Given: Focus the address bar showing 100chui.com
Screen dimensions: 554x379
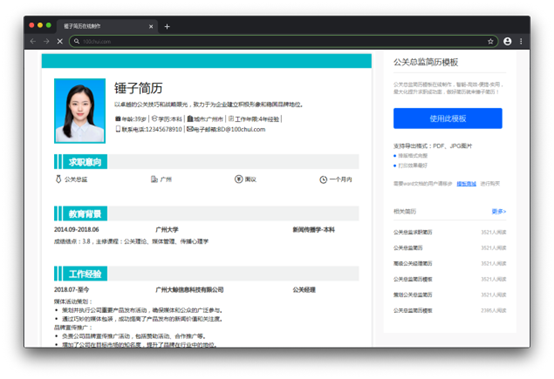Looking at the screenshot, I should tap(283, 41).
